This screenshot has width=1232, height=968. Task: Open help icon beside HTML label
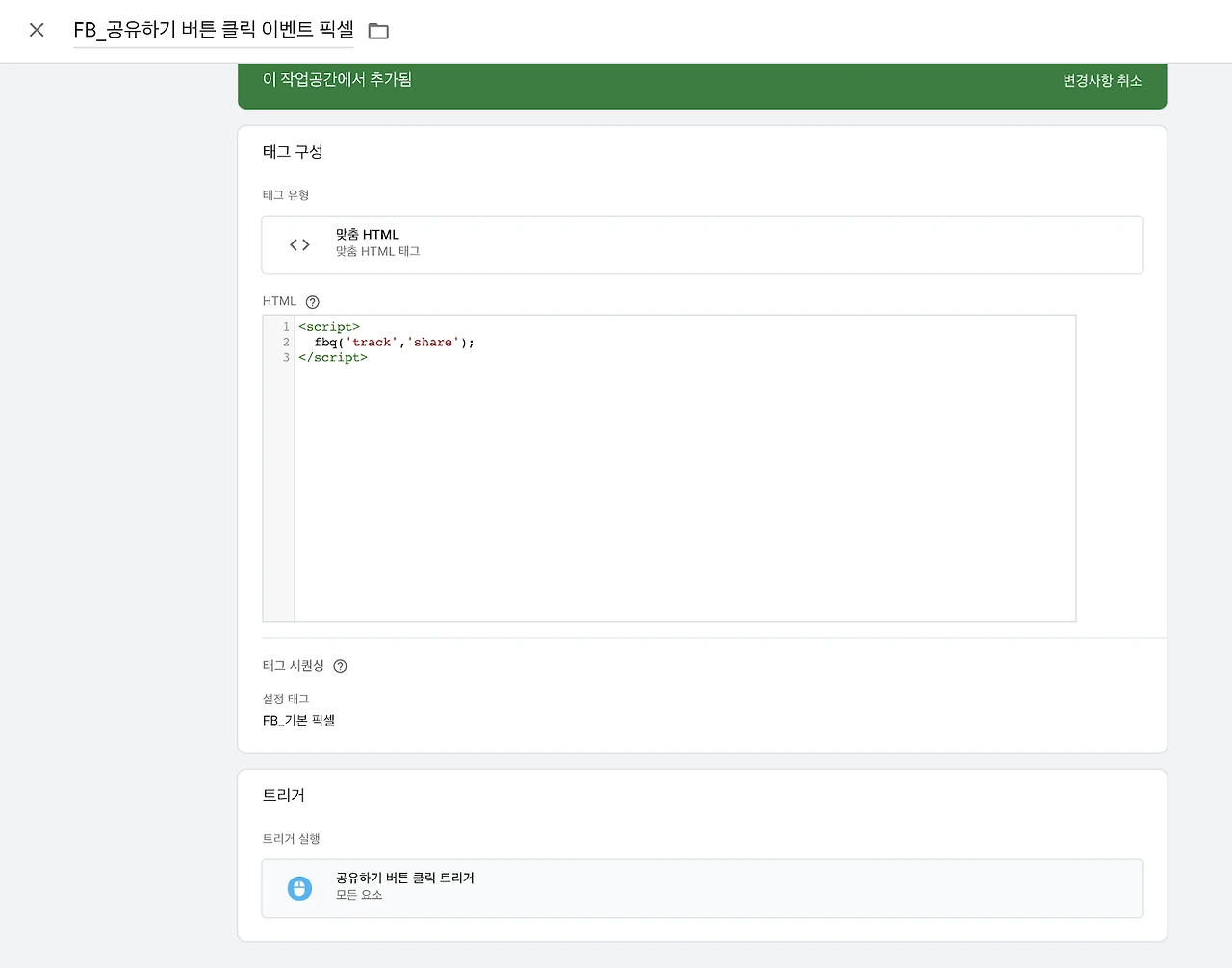[312, 302]
